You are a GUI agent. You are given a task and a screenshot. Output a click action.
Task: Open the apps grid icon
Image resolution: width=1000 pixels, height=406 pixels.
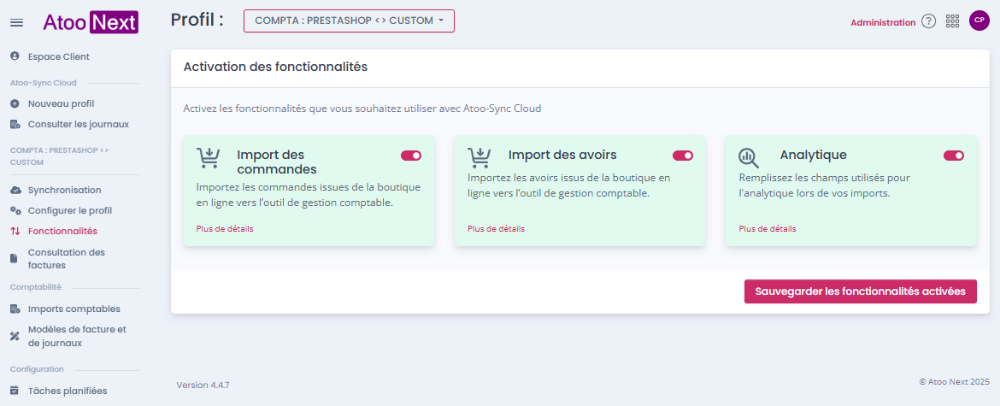952,21
